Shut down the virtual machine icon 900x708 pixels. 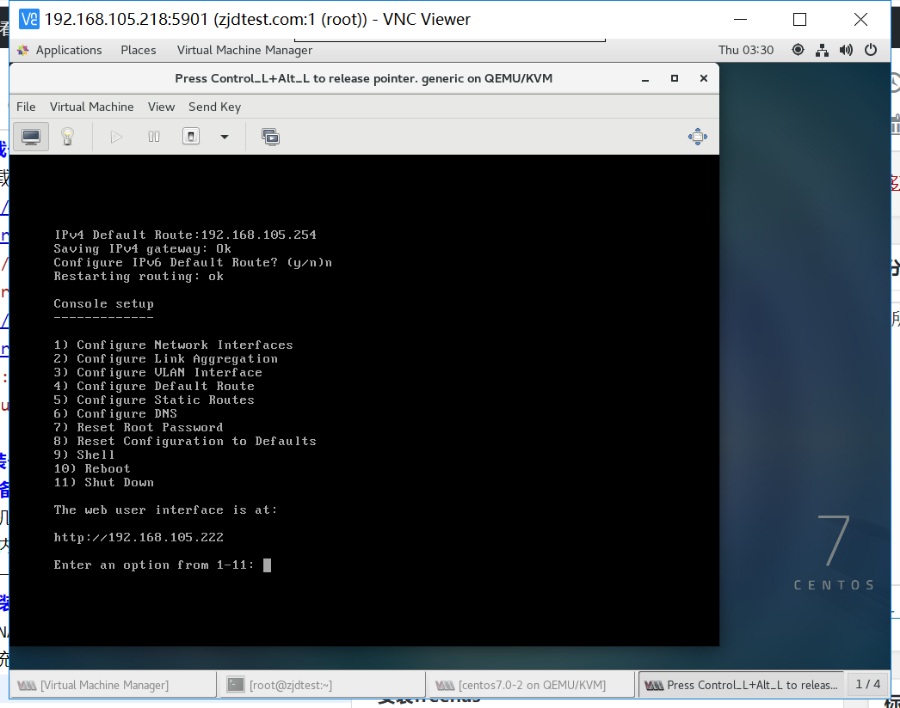[191, 137]
